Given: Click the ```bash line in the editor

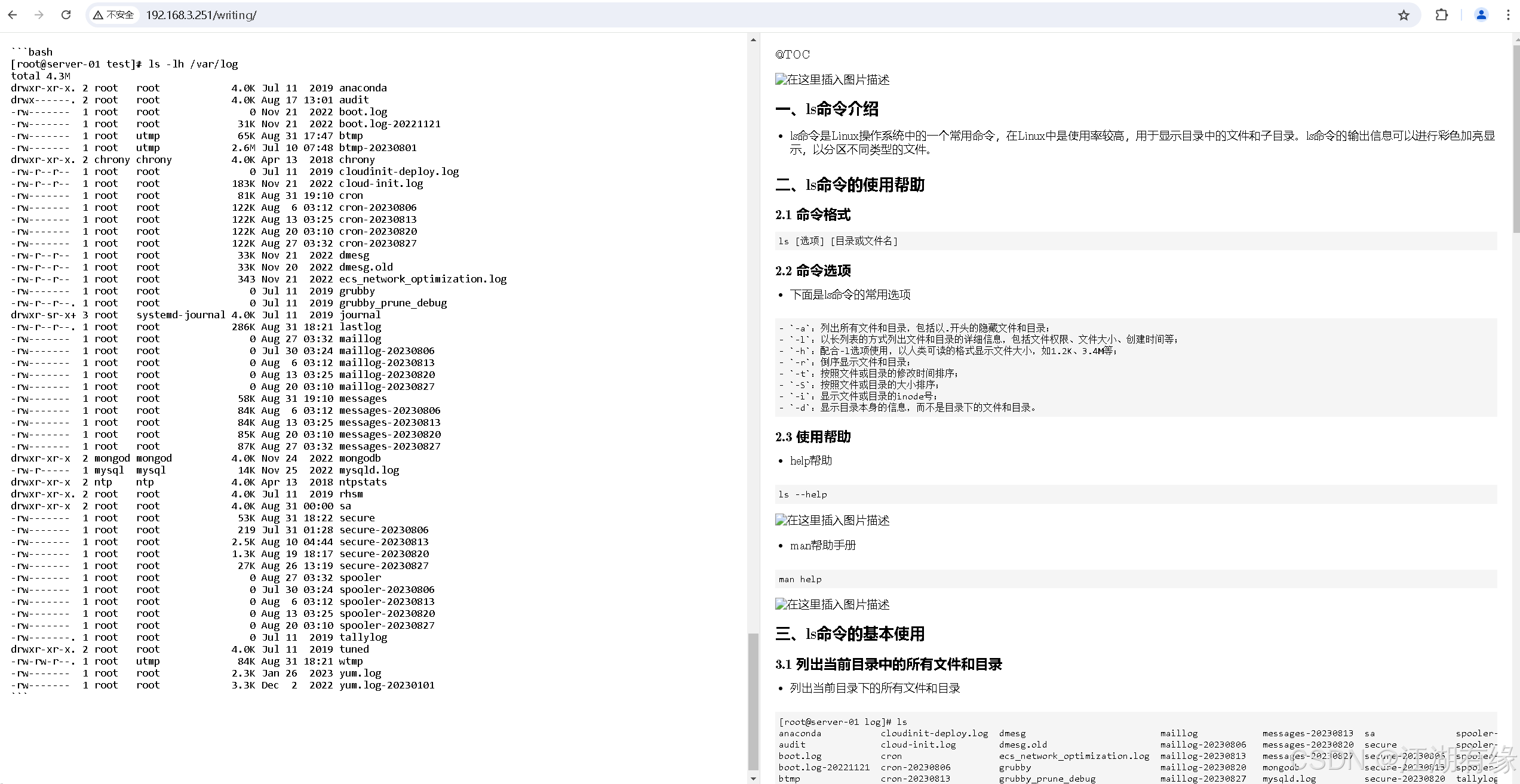Looking at the screenshot, I should click(32, 52).
